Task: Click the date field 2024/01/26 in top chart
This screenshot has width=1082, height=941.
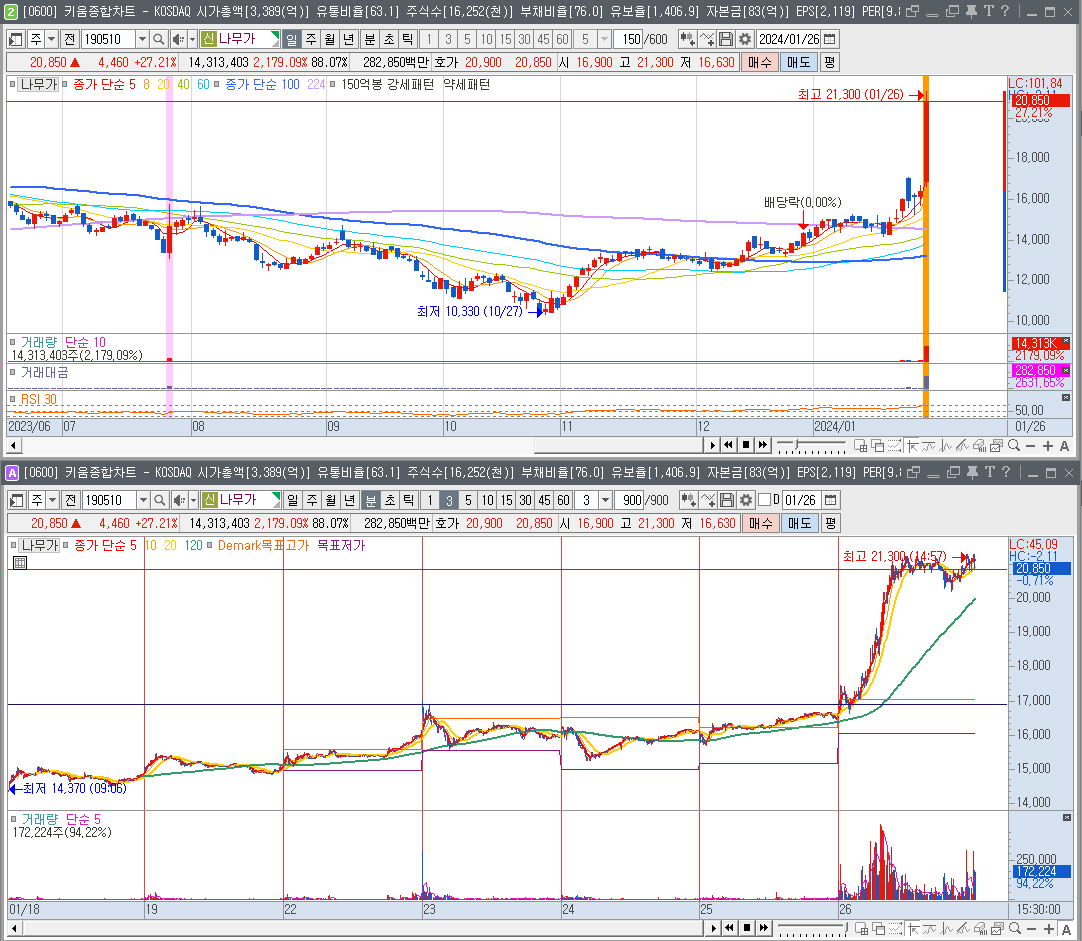Action: (789, 39)
